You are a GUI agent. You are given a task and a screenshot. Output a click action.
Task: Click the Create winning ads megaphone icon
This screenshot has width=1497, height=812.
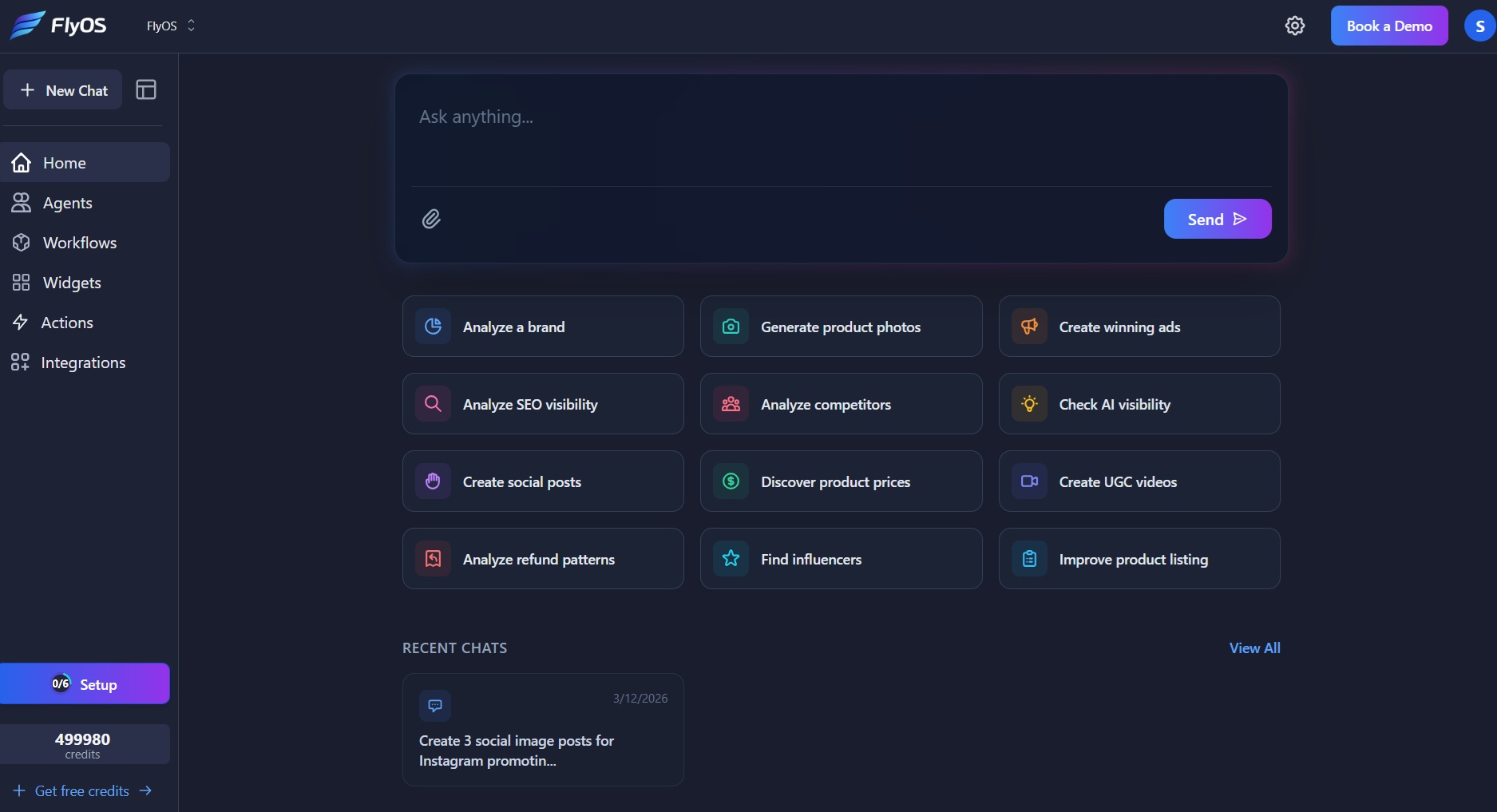click(x=1029, y=327)
